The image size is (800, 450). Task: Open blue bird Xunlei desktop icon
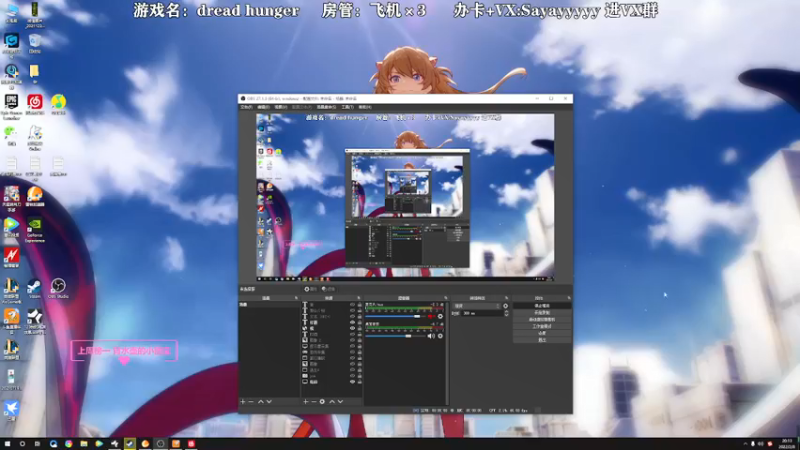[11, 410]
